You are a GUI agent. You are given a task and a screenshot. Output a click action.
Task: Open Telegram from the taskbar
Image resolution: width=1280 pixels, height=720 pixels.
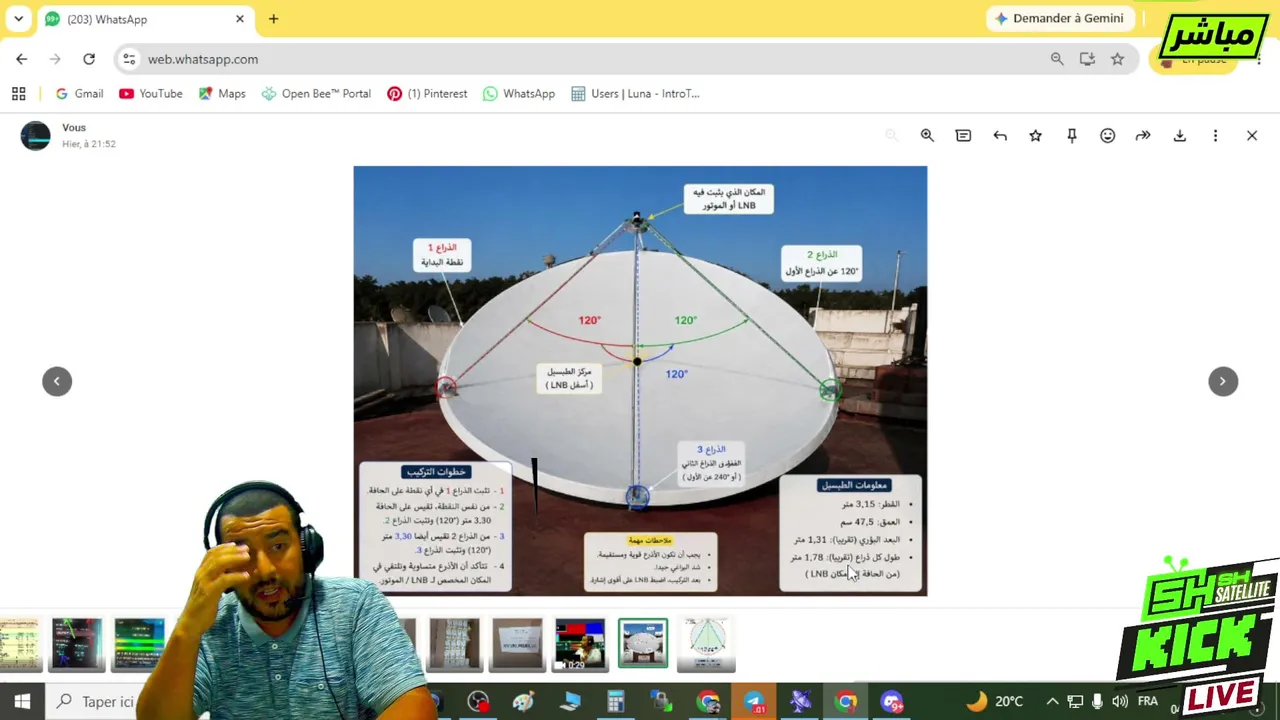(754, 702)
